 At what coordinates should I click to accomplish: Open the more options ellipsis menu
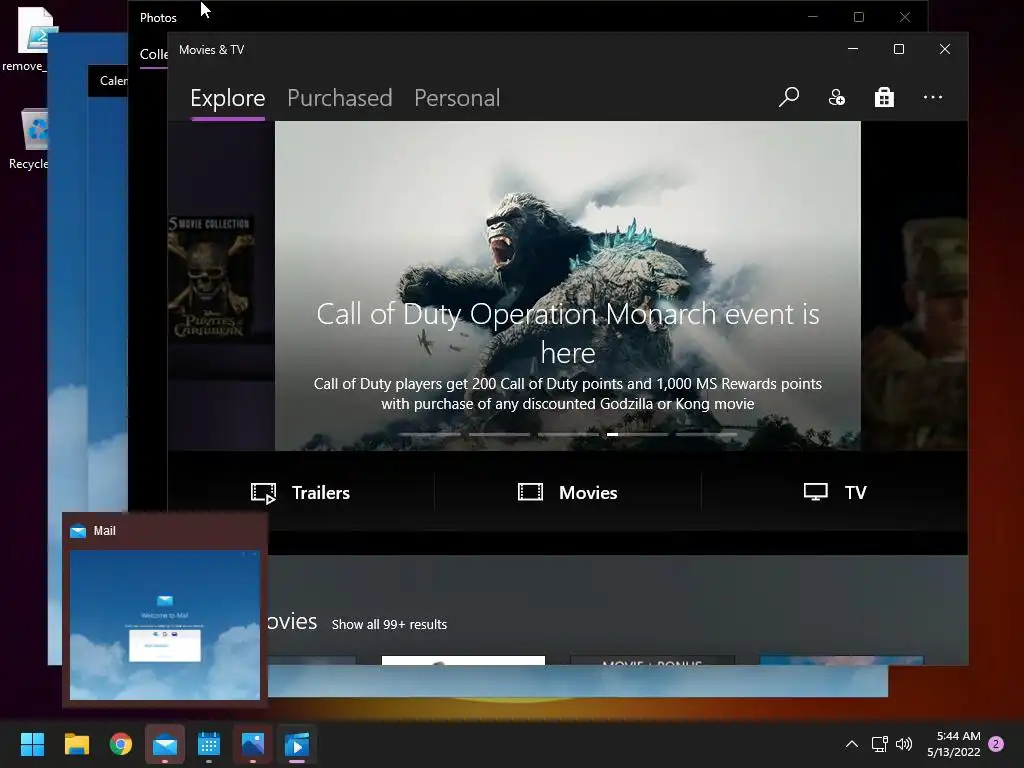(933, 97)
